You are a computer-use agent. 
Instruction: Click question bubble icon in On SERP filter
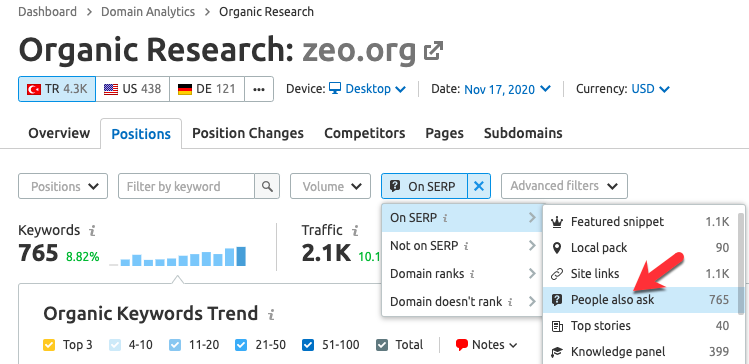[395, 186]
